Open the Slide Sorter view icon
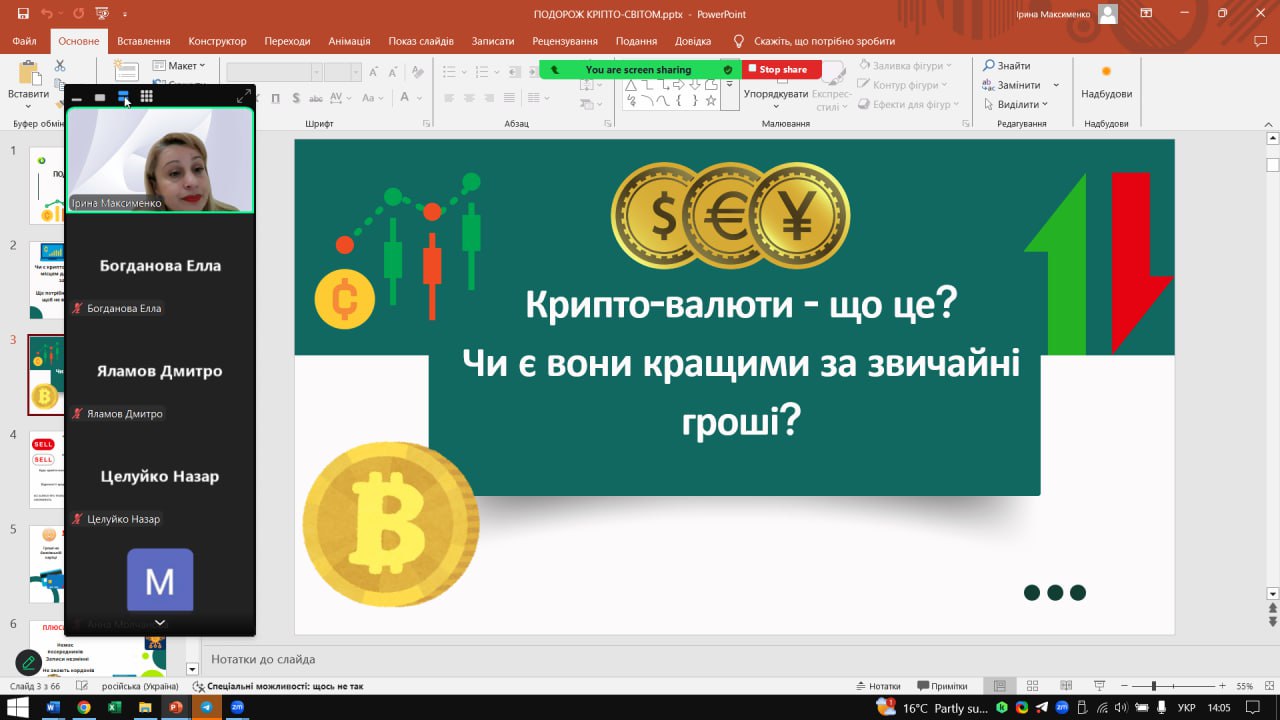The height and width of the screenshot is (720, 1280). pyautogui.click(x=1033, y=686)
